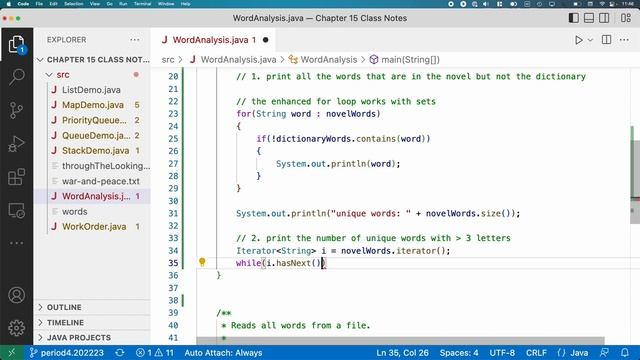Image resolution: width=640 pixels, height=360 pixels.
Task: Open feedback icon in status bar
Action: click(604, 353)
